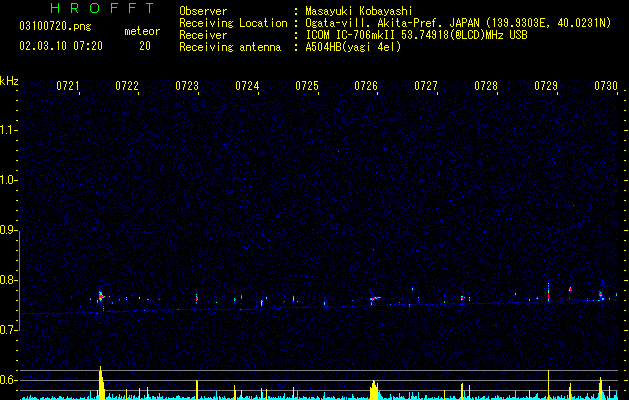
Task: Click the 1.1 kHz axis label
Action: tap(8, 130)
